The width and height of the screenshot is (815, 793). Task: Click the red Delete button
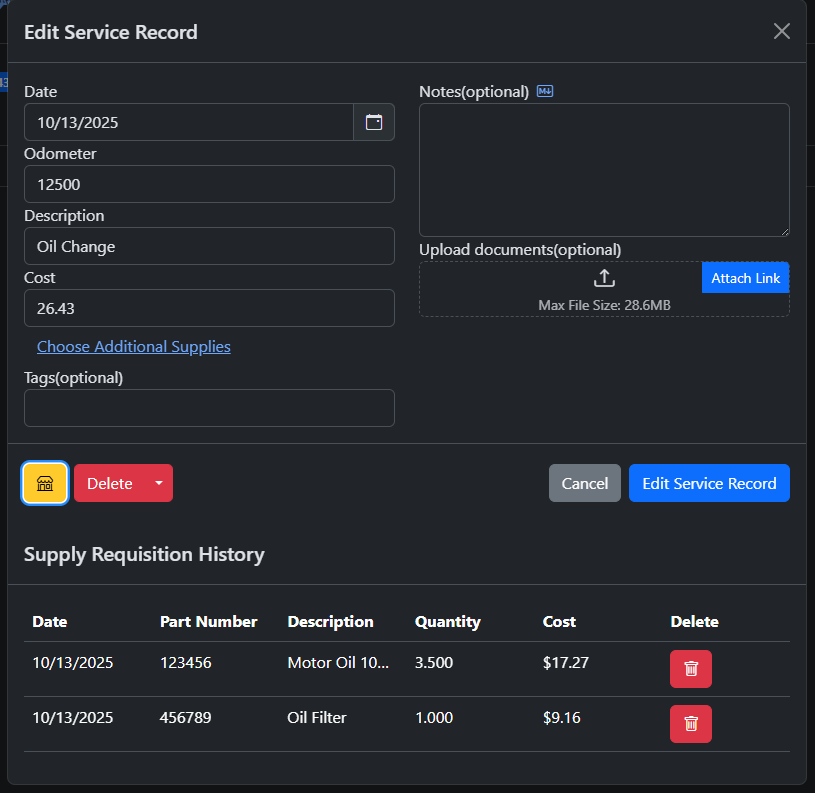coord(109,483)
